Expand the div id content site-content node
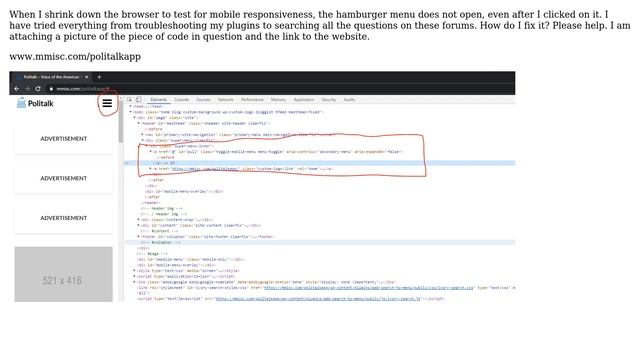The height and width of the screenshot is (360, 640). pyautogui.click(x=138, y=225)
